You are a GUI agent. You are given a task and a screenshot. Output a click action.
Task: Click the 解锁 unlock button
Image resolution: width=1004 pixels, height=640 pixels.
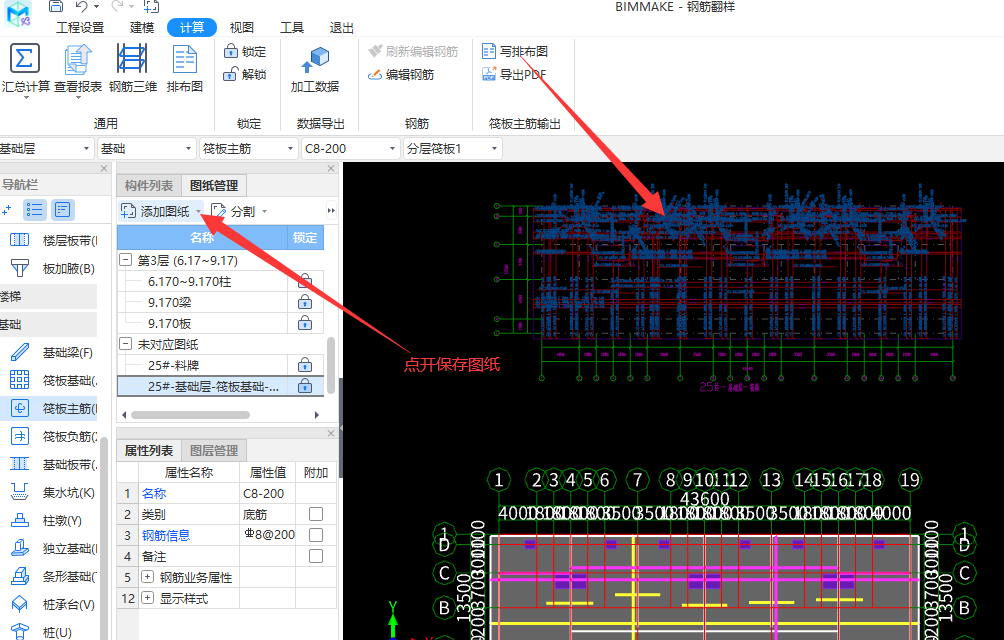click(x=245, y=74)
